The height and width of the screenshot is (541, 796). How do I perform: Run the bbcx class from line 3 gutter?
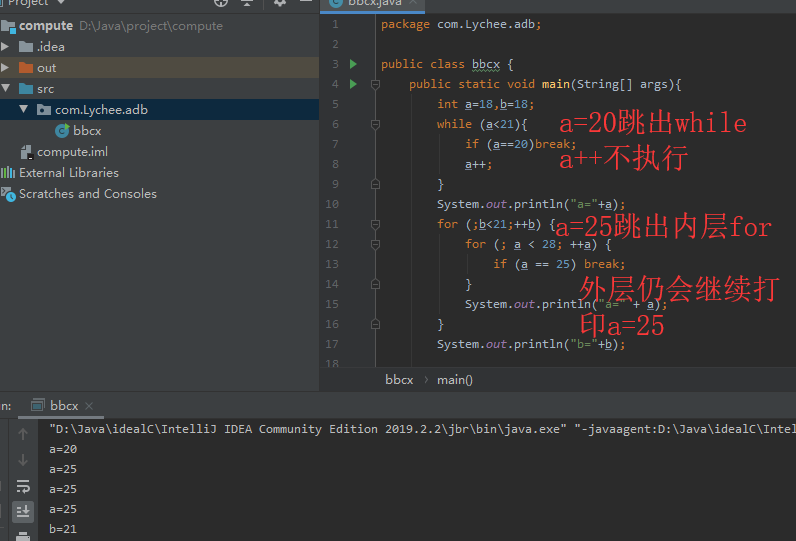tap(353, 64)
